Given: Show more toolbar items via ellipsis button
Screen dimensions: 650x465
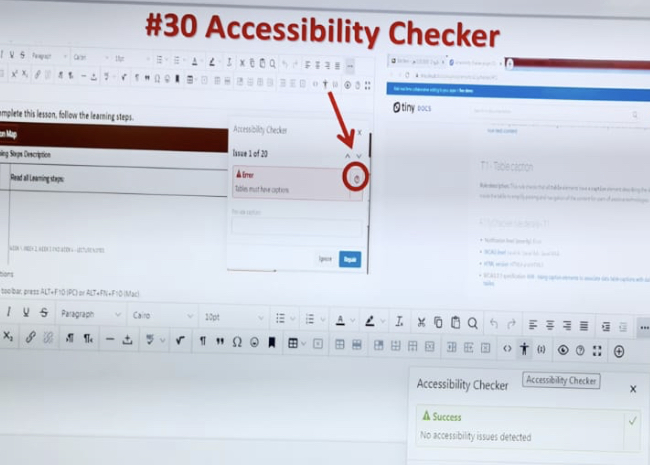Looking at the screenshot, I should click(x=643, y=327).
